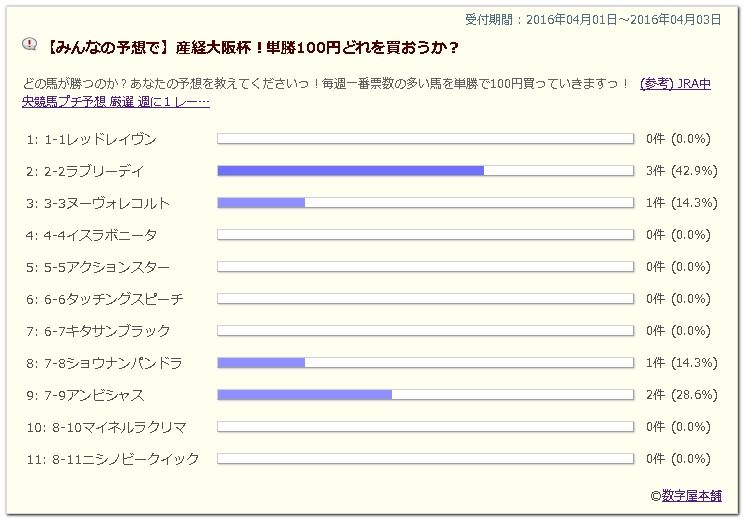743x519 pixels.
Task: Click the poll title 産経大阪杯 heading
Action: click(x=252, y=47)
